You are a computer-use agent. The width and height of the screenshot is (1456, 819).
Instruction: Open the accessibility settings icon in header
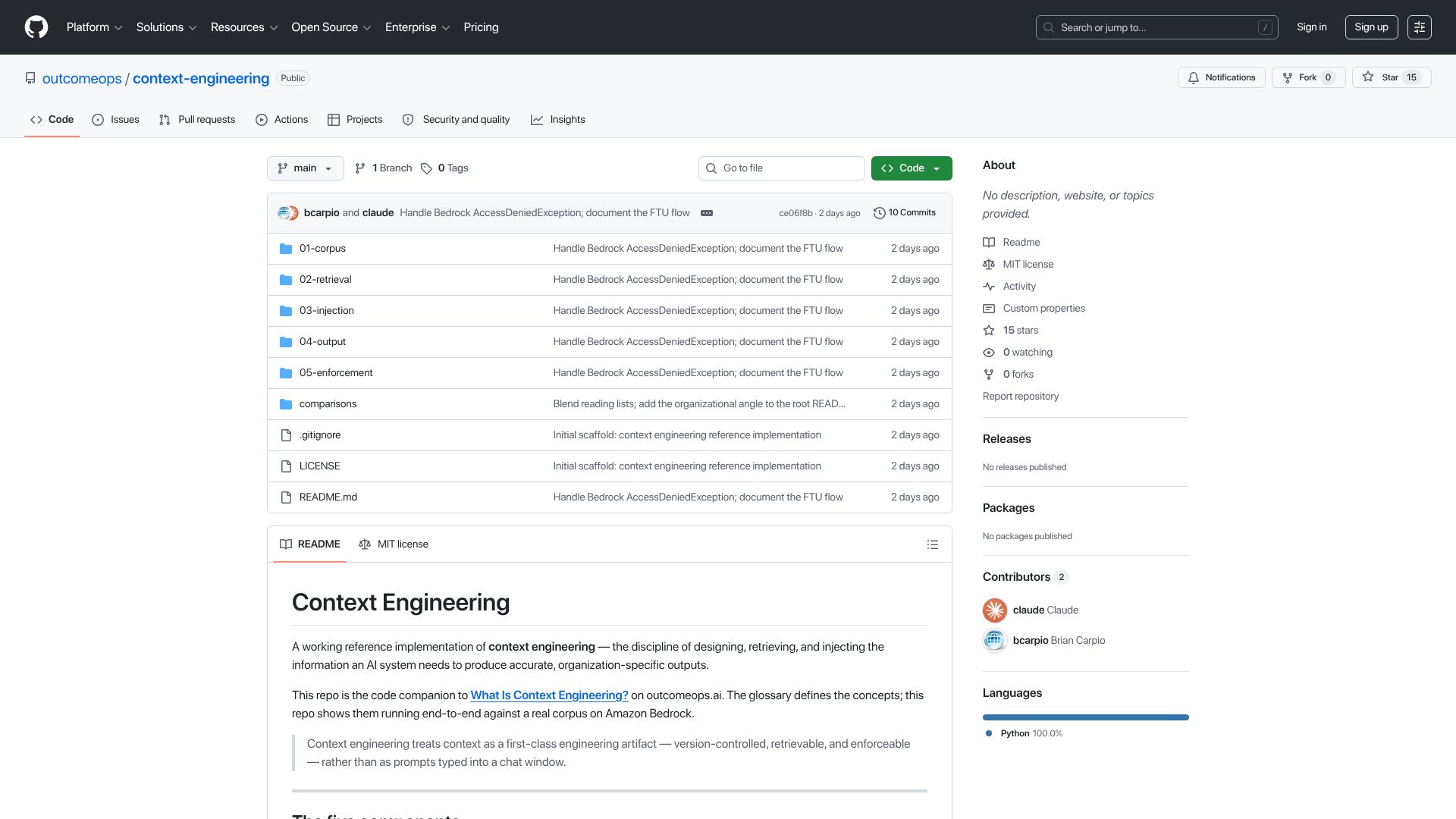pyautogui.click(x=1419, y=27)
